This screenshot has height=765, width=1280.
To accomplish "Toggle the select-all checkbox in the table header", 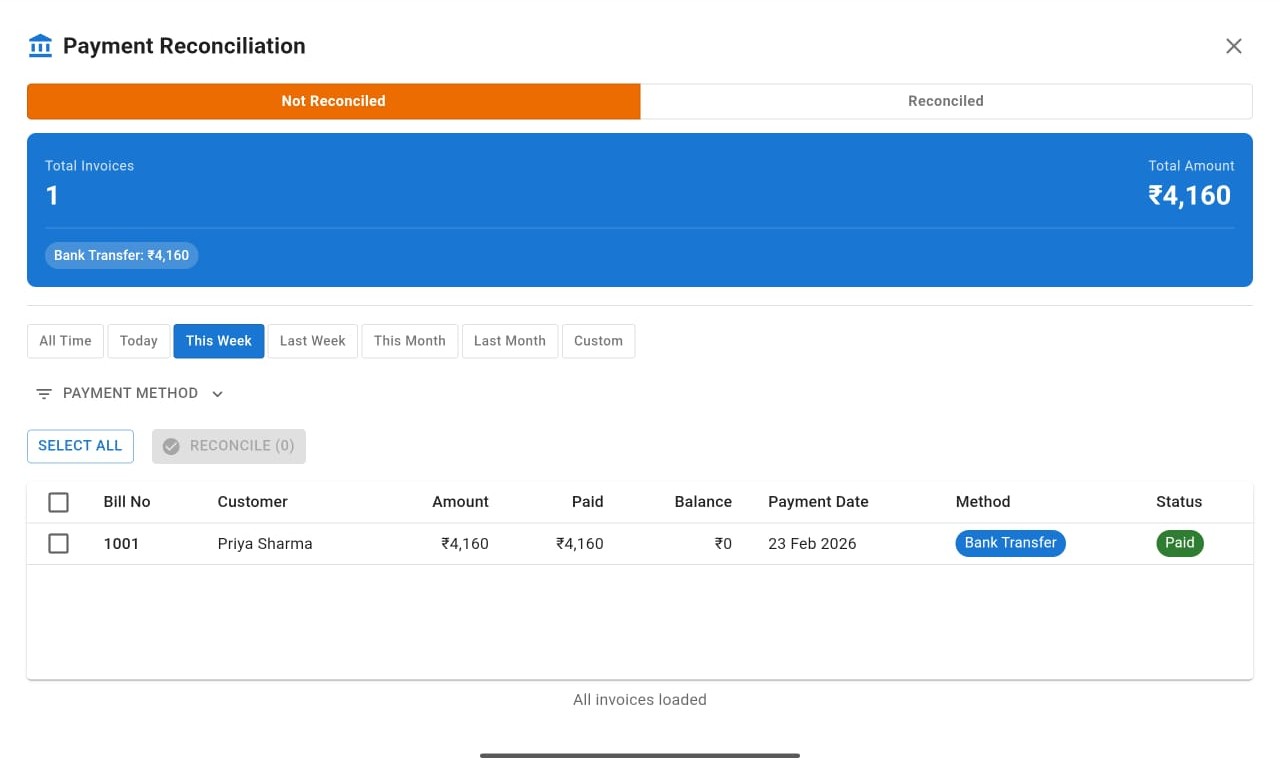I will (x=58, y=502).
